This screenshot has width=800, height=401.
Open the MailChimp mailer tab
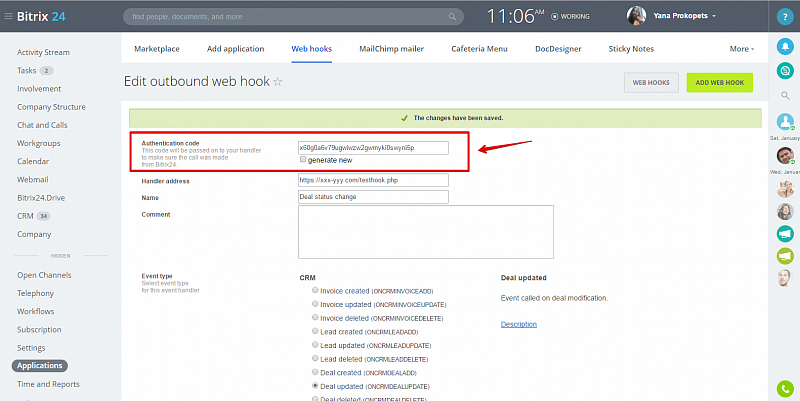(391, 49)
